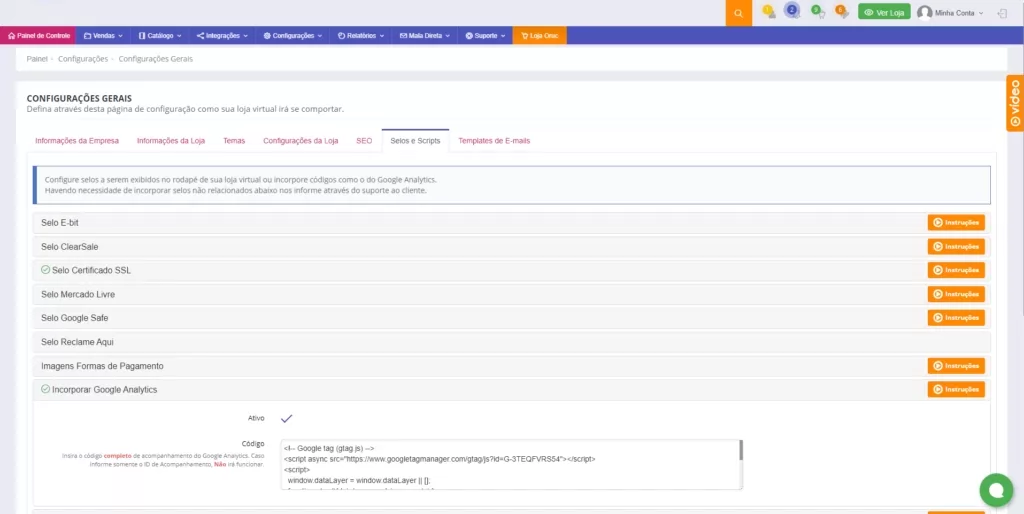Open the orange notification badge showing 6
Screen dimensions: 1024x514
[x=842, y=11]
